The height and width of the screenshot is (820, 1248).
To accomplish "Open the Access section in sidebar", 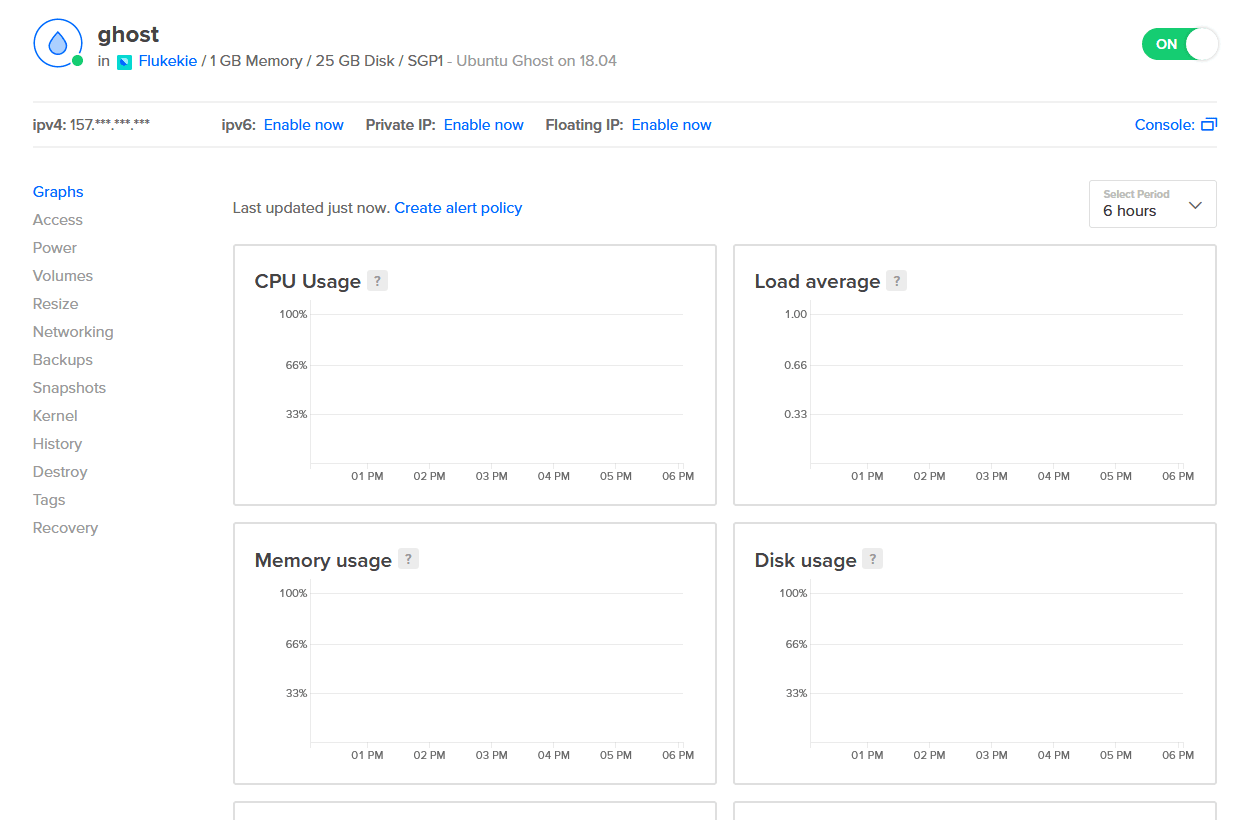I will (x=58, y=220).
